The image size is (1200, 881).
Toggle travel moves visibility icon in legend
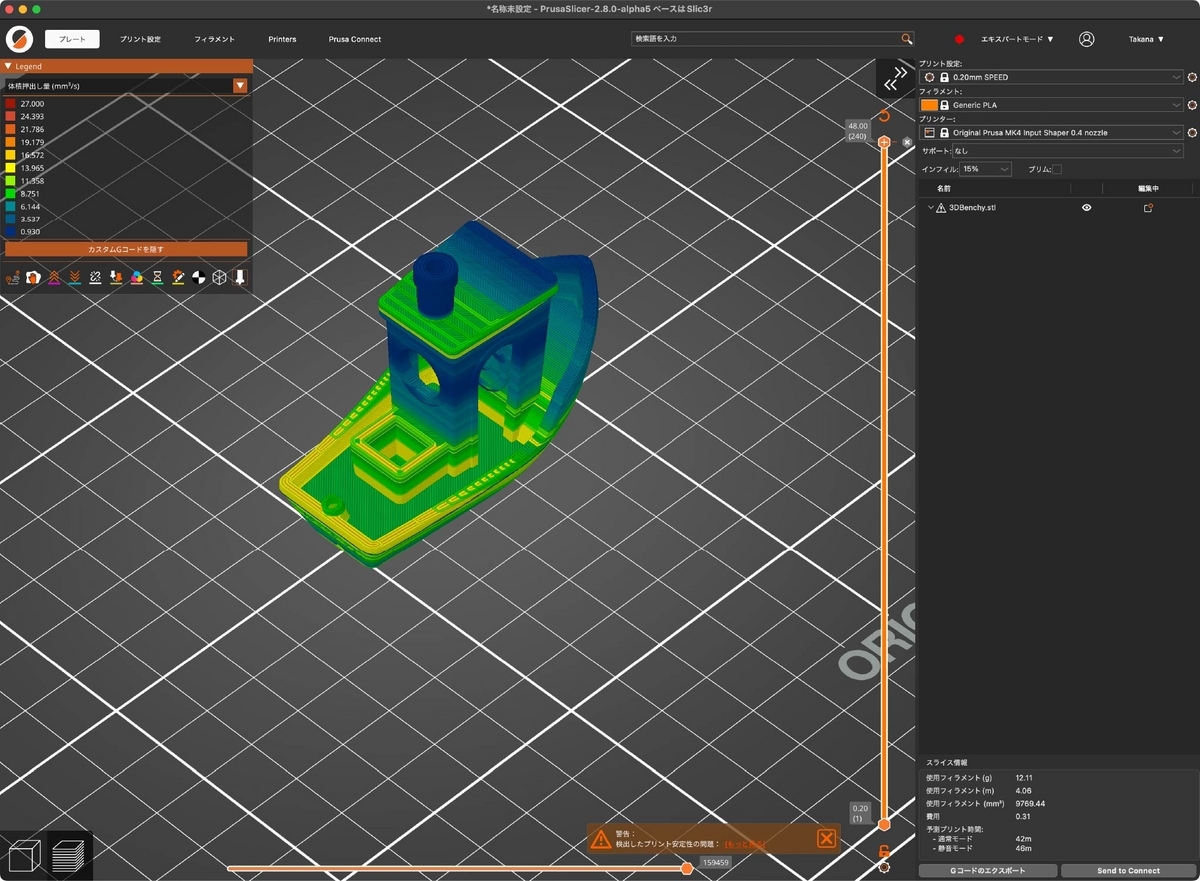[13, 277]
